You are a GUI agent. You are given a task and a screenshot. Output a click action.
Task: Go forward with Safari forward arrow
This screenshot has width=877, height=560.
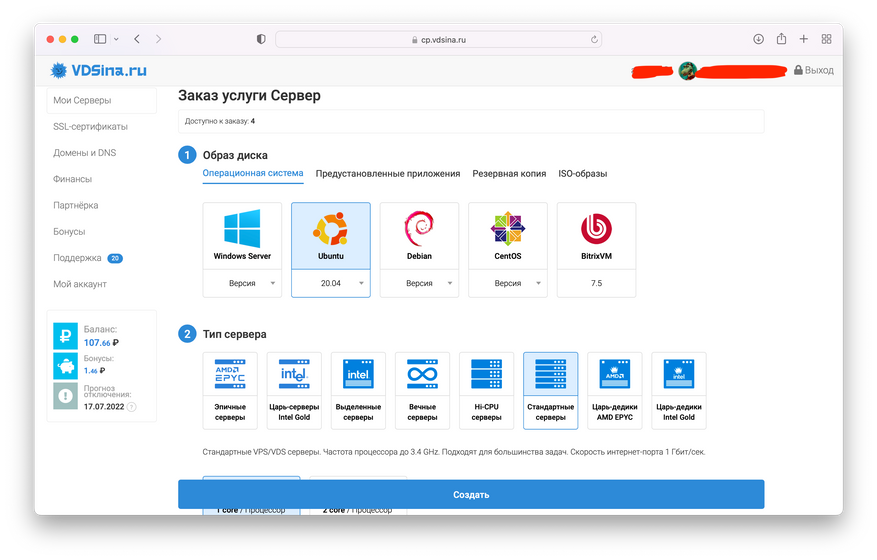pos(158,39)
